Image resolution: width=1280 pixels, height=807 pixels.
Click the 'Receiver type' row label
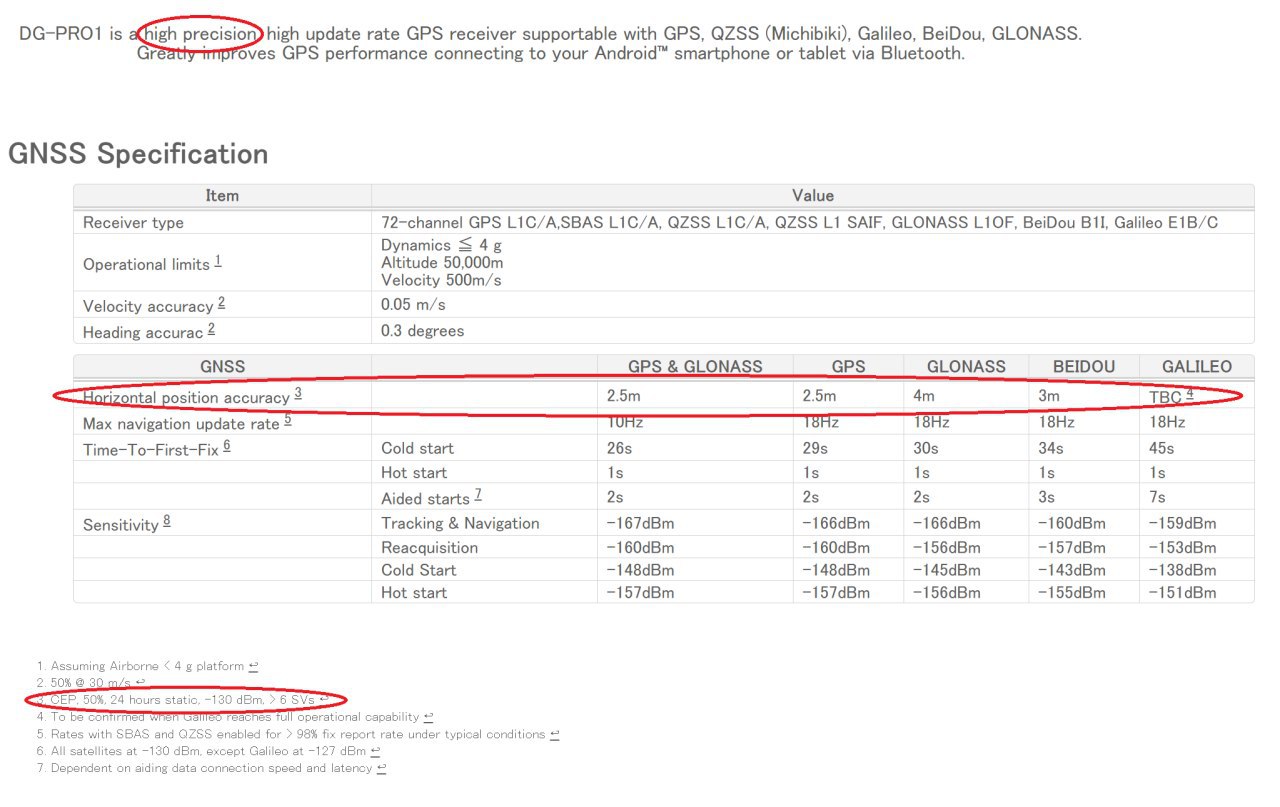click(x=133, y=223)
